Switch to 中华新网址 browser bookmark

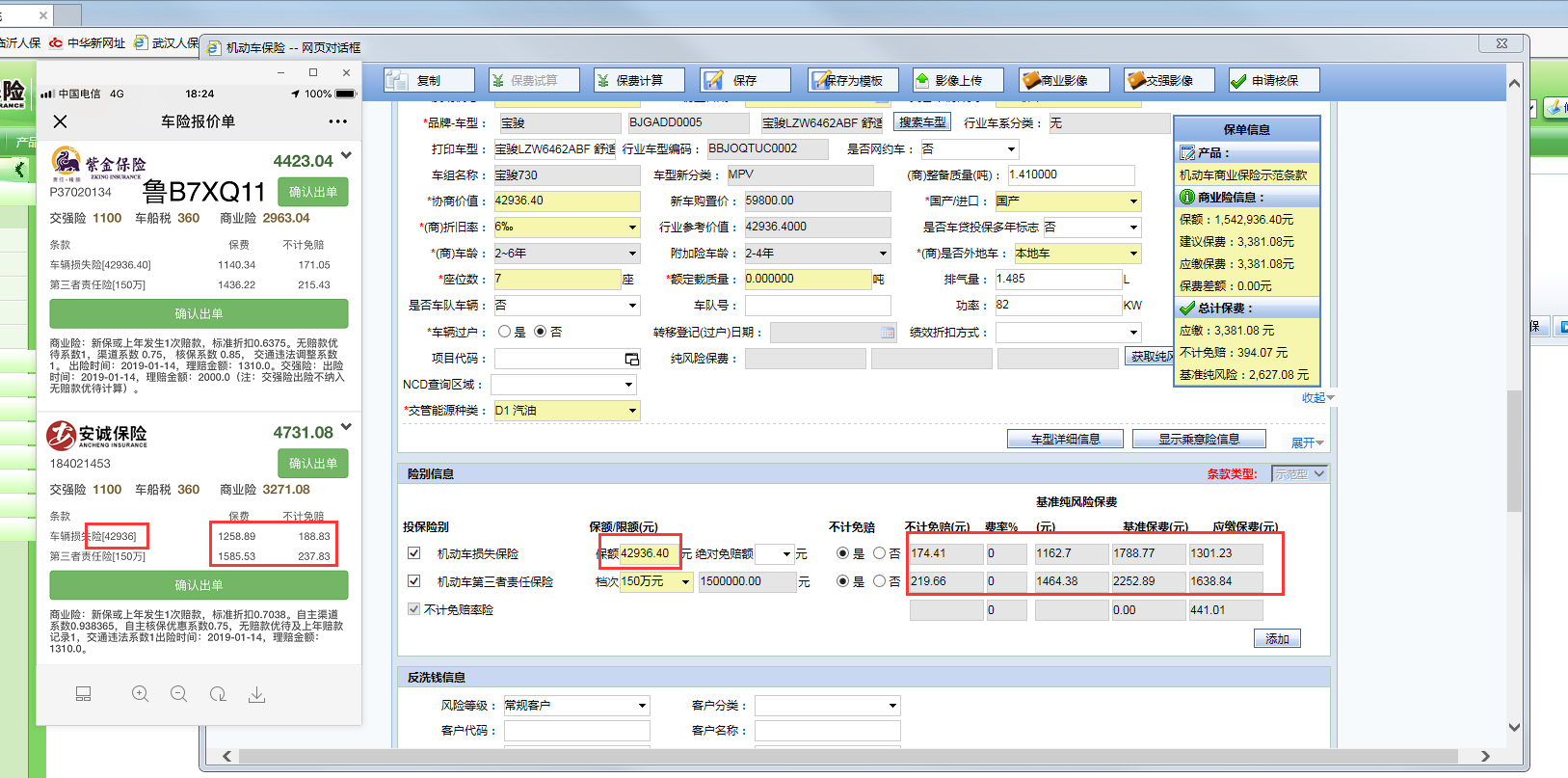pyautogui.click(x=88, y=42)
